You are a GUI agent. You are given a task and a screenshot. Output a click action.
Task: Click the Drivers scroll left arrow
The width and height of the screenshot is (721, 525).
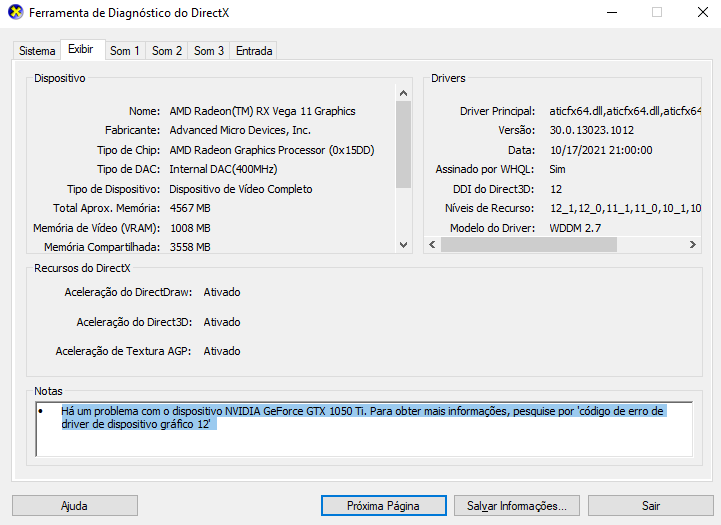(x=432, y=245)
